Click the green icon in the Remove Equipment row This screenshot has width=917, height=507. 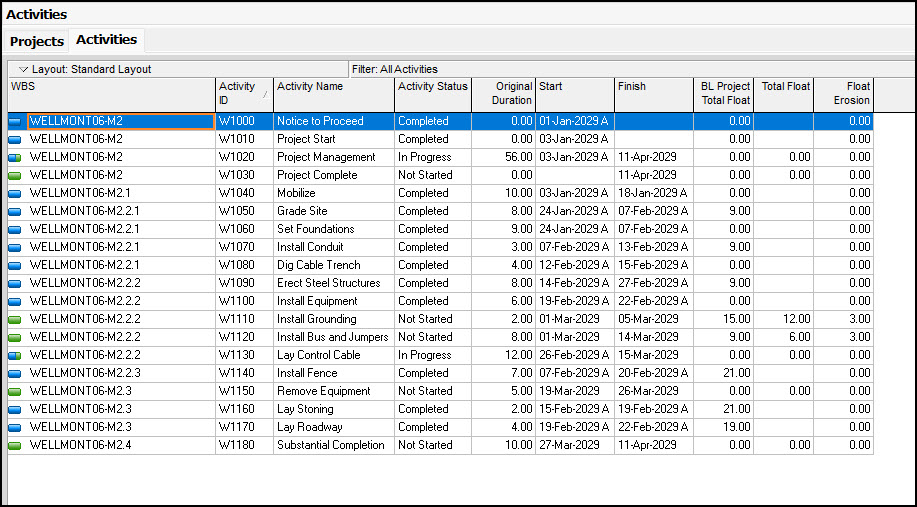click(15, 392)
